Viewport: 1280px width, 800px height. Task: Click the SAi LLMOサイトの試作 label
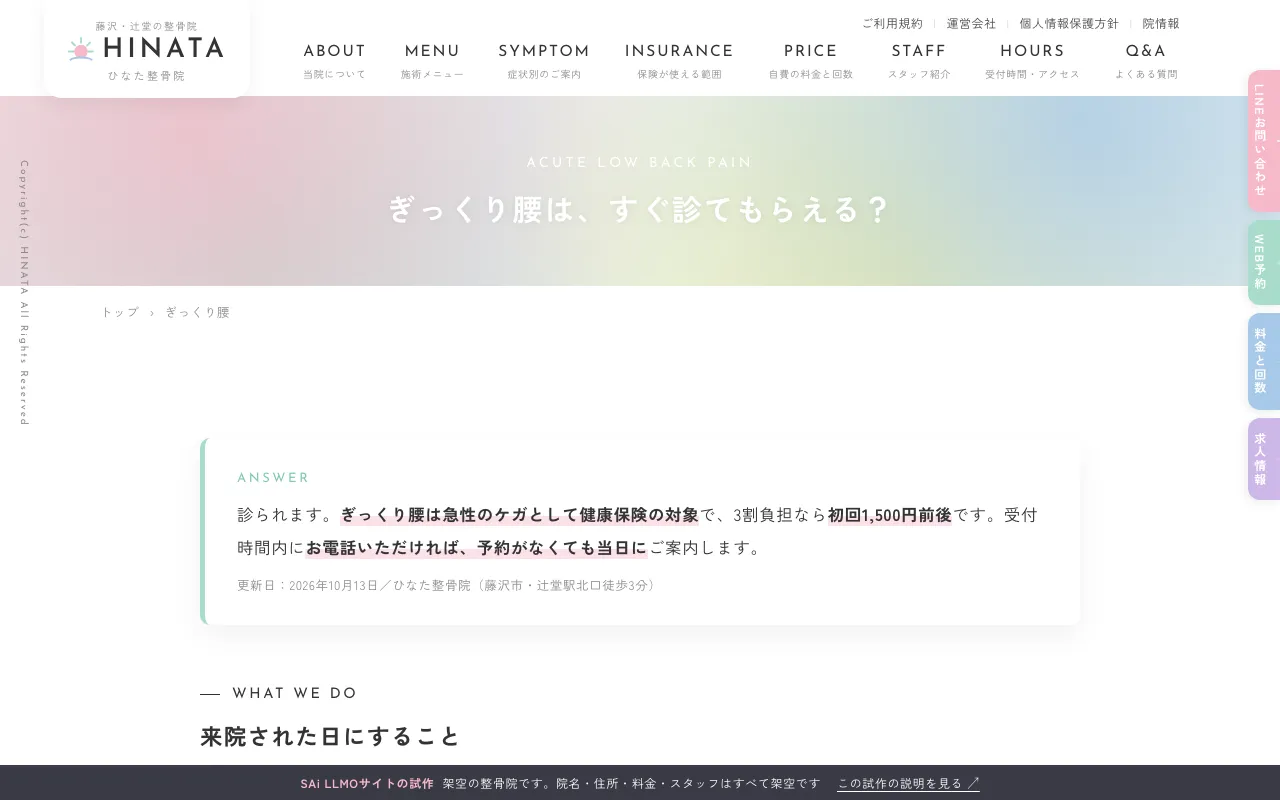367,783
